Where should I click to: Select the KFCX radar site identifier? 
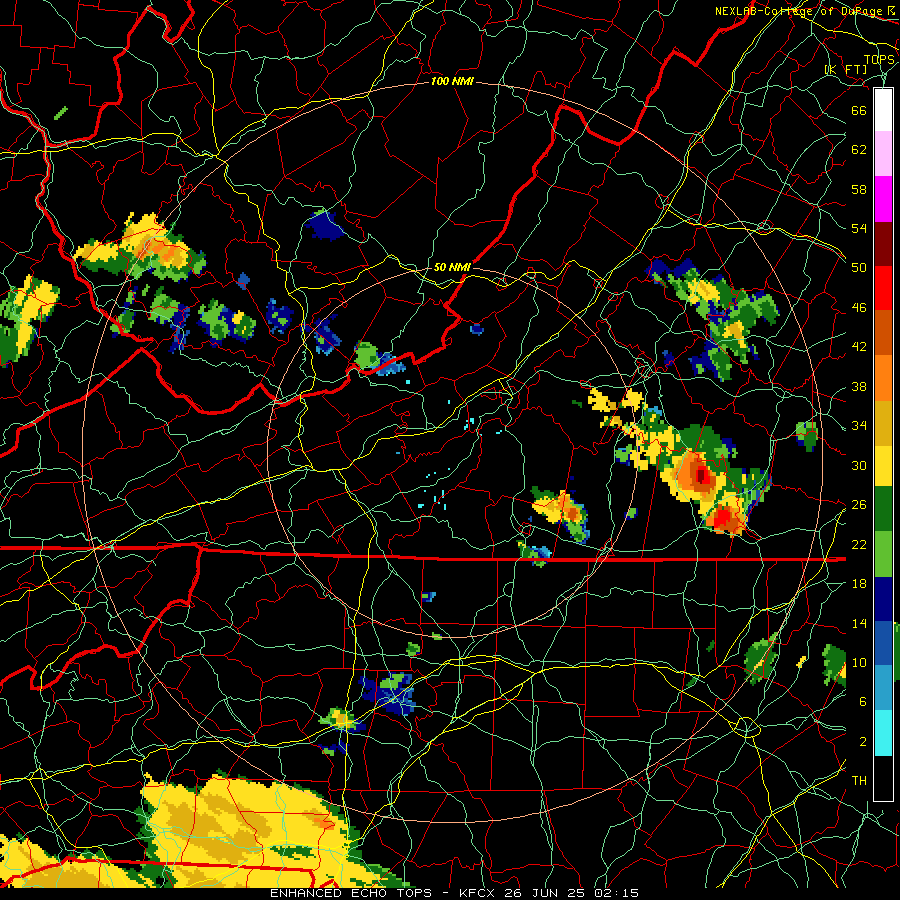click(479, 893)
